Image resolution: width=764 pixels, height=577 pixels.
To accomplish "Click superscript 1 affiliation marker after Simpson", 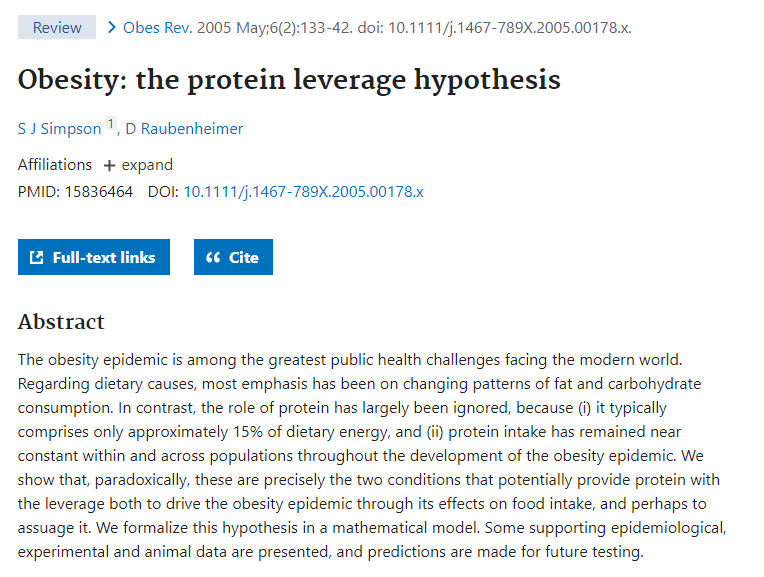I will pos(111,125).
